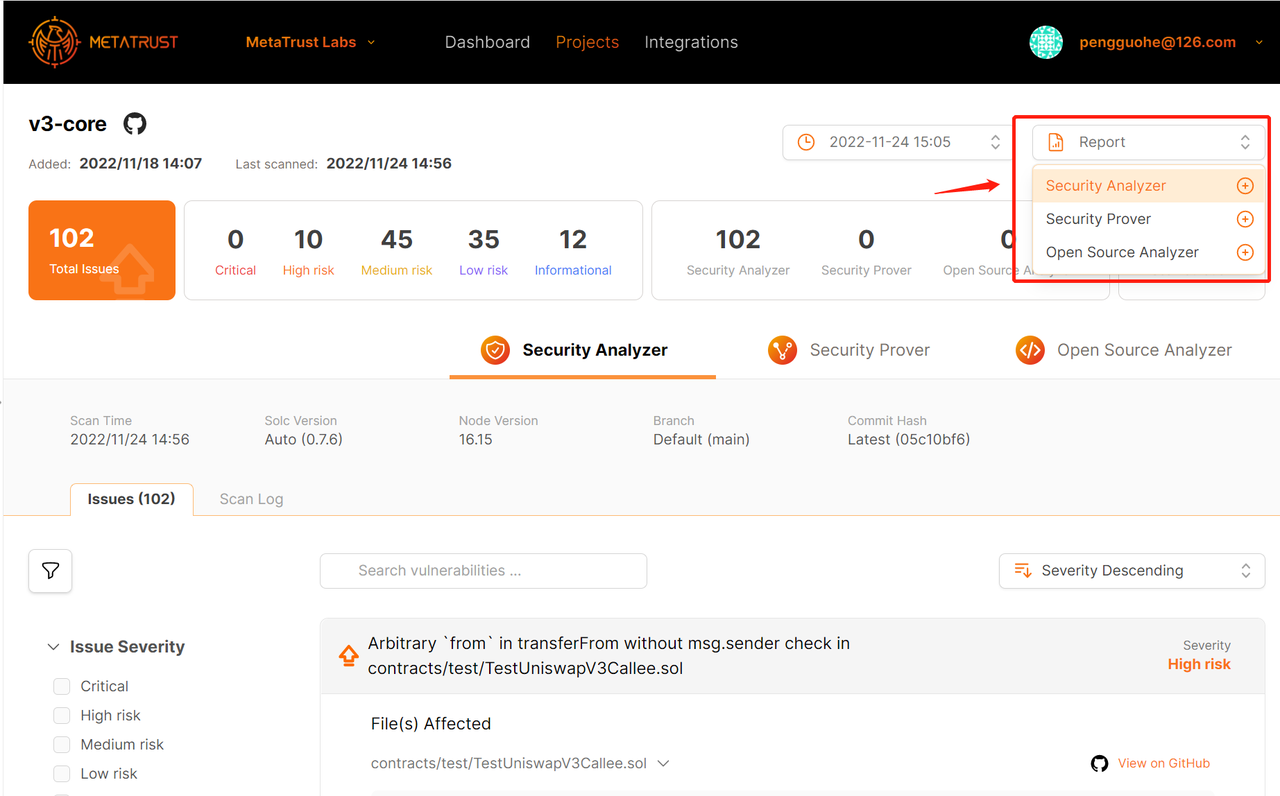This screenshot has height=796, width=1280.
Task: Open the Severity Descending sort dropdown
Action: coord(1131,571)
